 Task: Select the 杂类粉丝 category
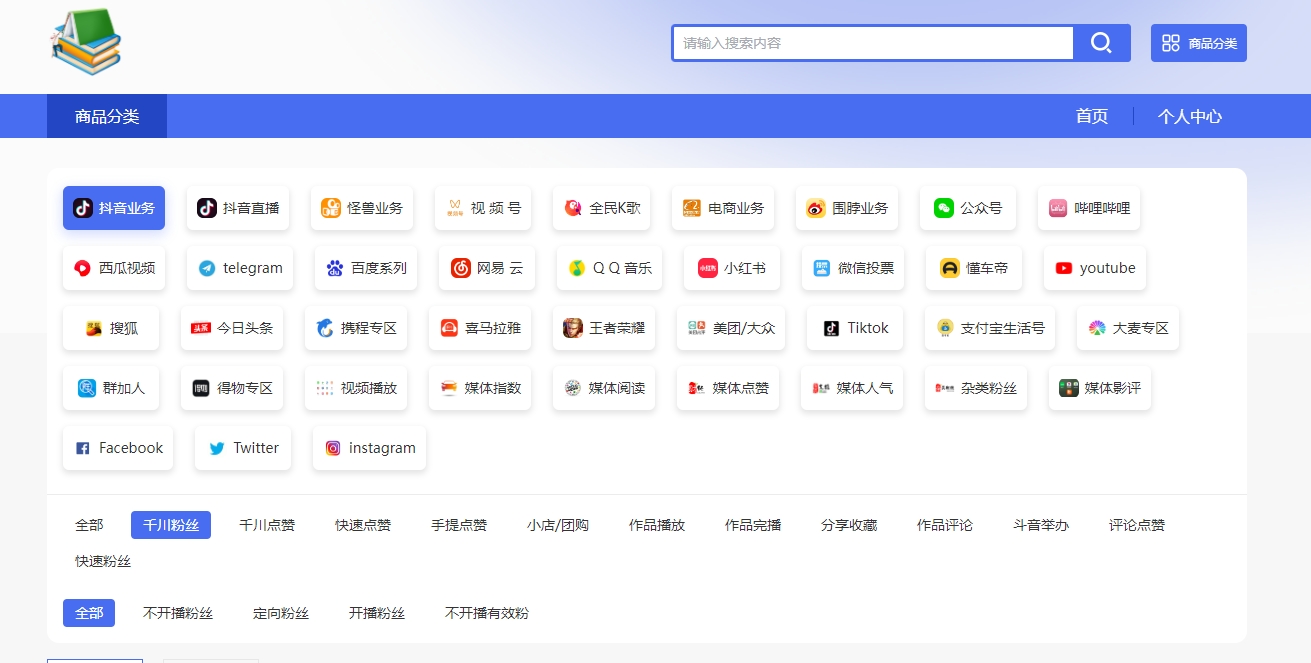(x=976, y=388)
